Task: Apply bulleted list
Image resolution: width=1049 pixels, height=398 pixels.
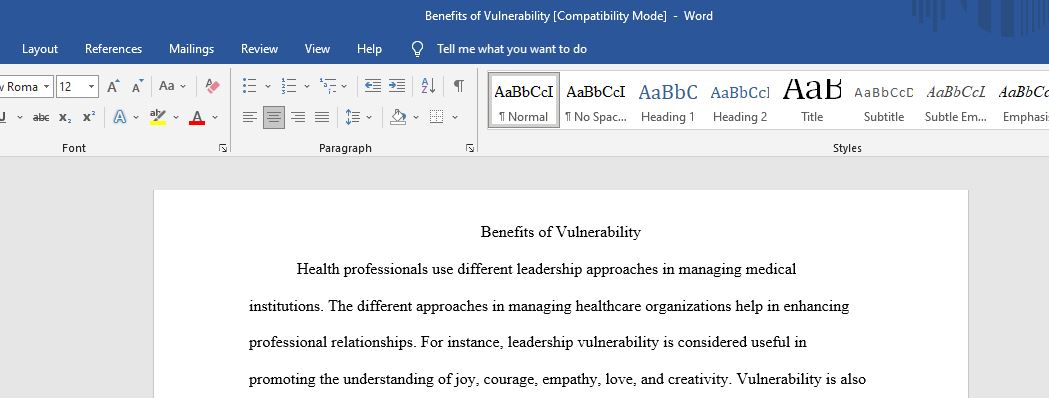Action: [250, 86]
